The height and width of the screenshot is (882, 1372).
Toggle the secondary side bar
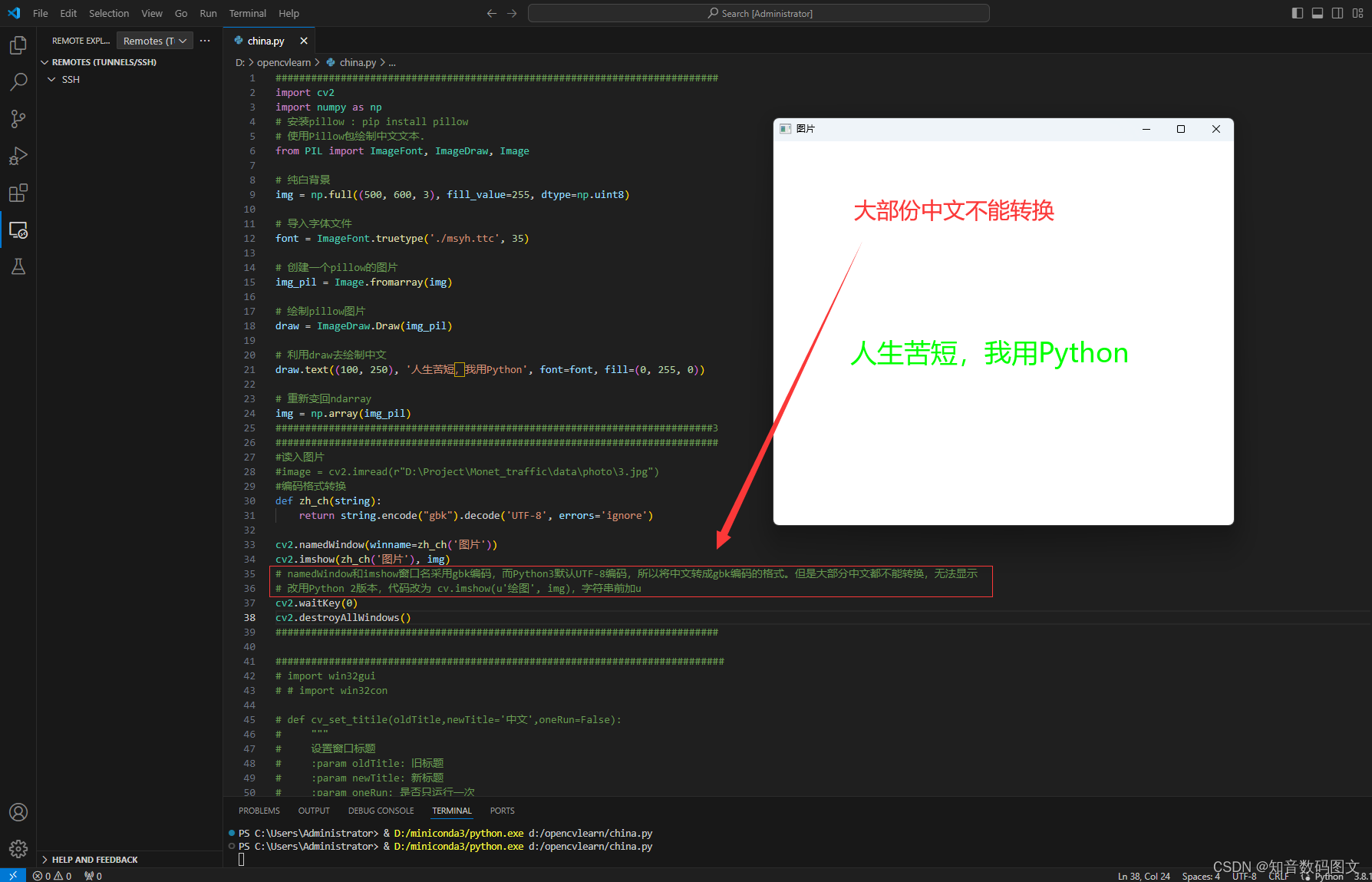[1337, 12]
